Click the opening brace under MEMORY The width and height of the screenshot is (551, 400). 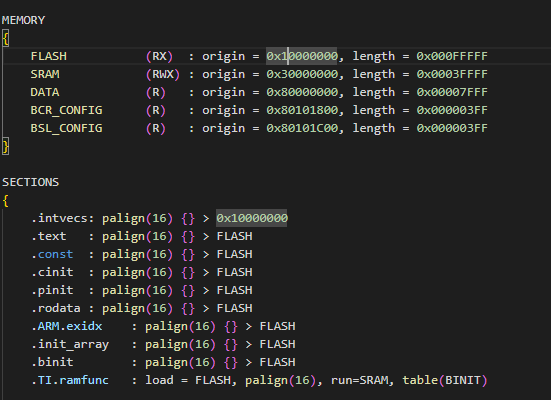(5, 38)
